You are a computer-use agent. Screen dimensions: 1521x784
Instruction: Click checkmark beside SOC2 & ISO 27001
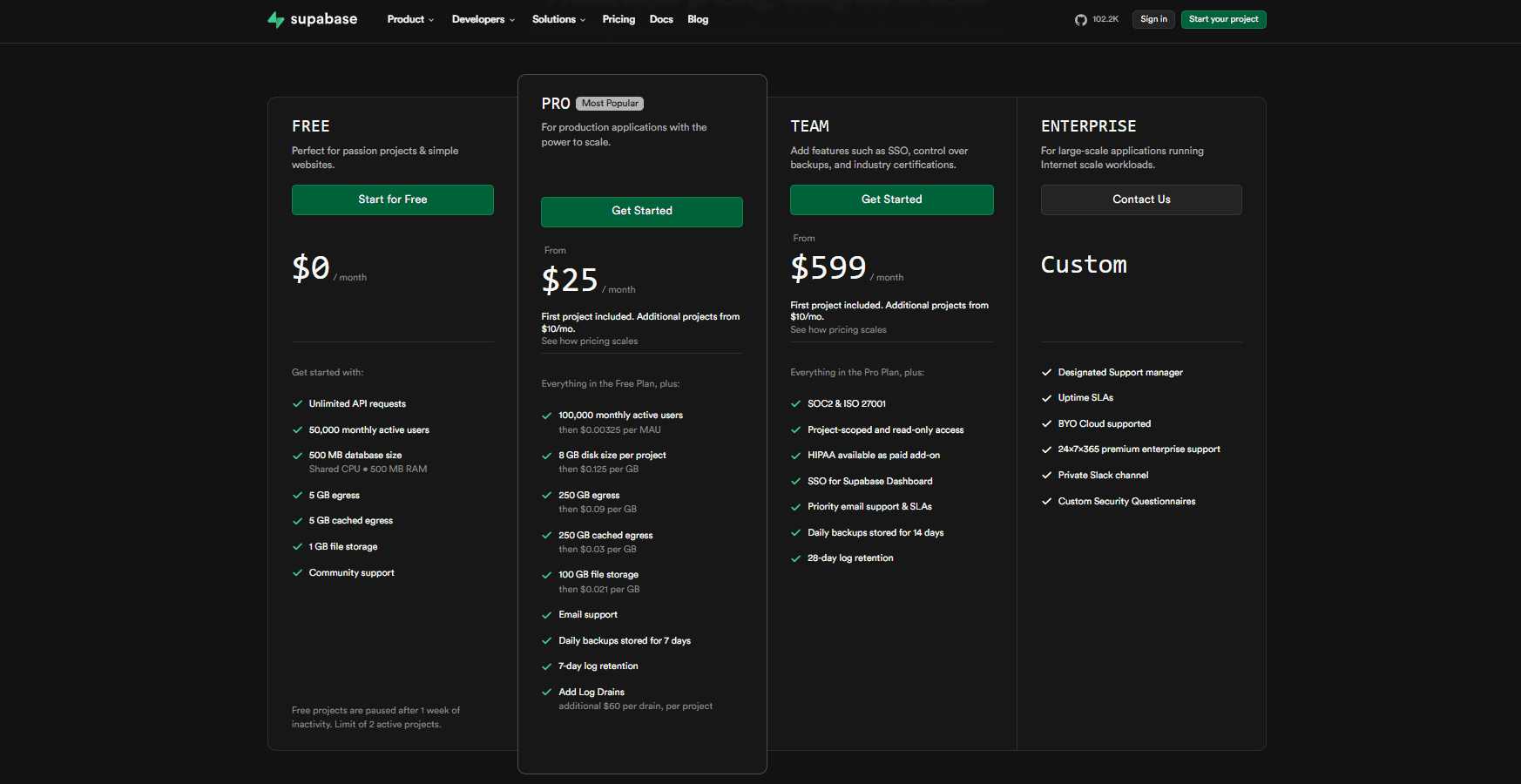pyautogui.click(x=795, y=404)
